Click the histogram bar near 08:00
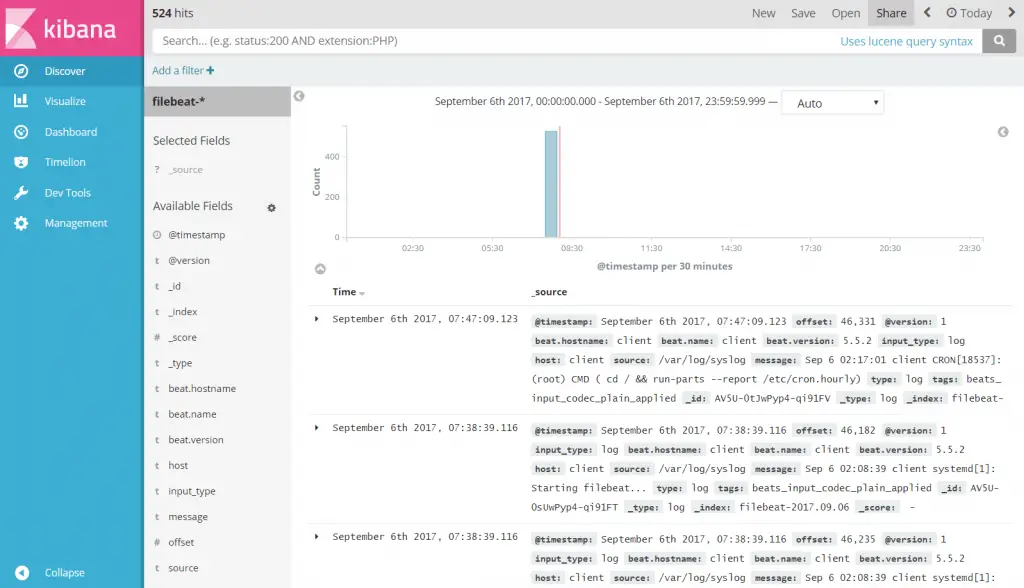The height and width of the screenshot is (588, 1024). click(551, 184)
